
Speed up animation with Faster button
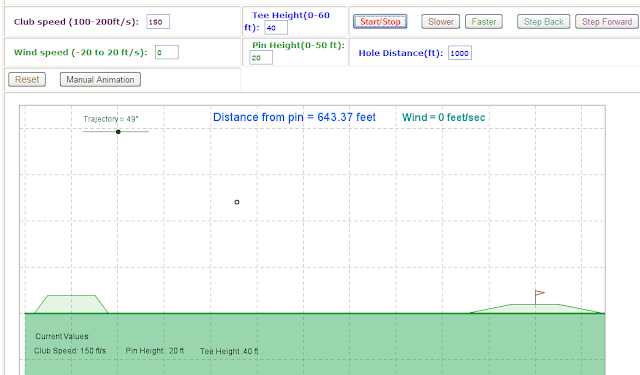point(484,22)
